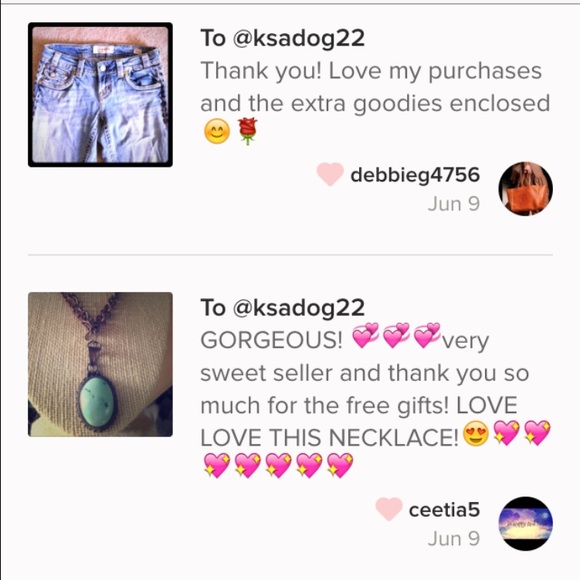Click the 'Thank you! Love my purchases' text

(x=371, y=71)
